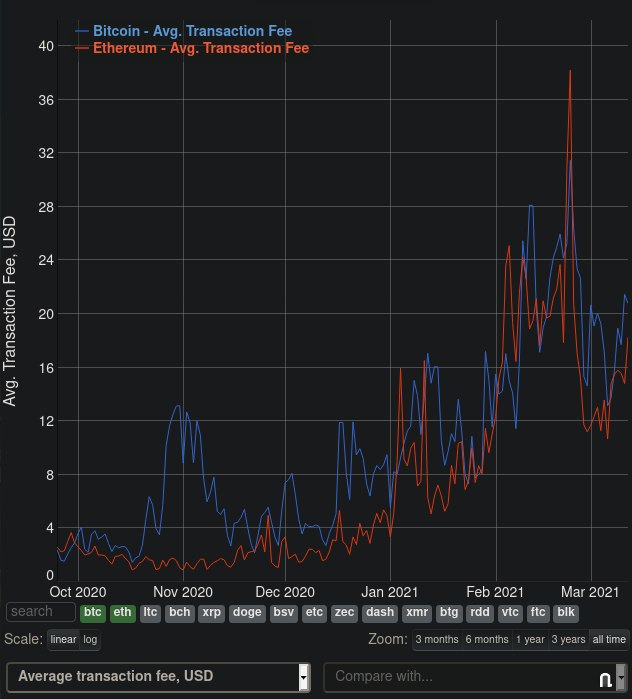This screenshot has width=632, height=699.
Task: Set scale to linear
Action: [63, 640]
